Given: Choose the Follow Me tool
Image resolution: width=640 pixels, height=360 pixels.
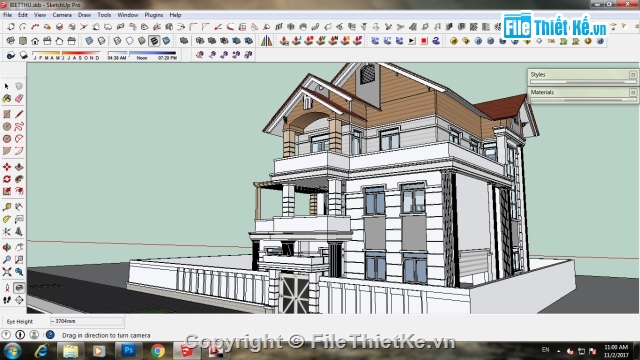Looking at the screenshot, I should pos(19,179).
